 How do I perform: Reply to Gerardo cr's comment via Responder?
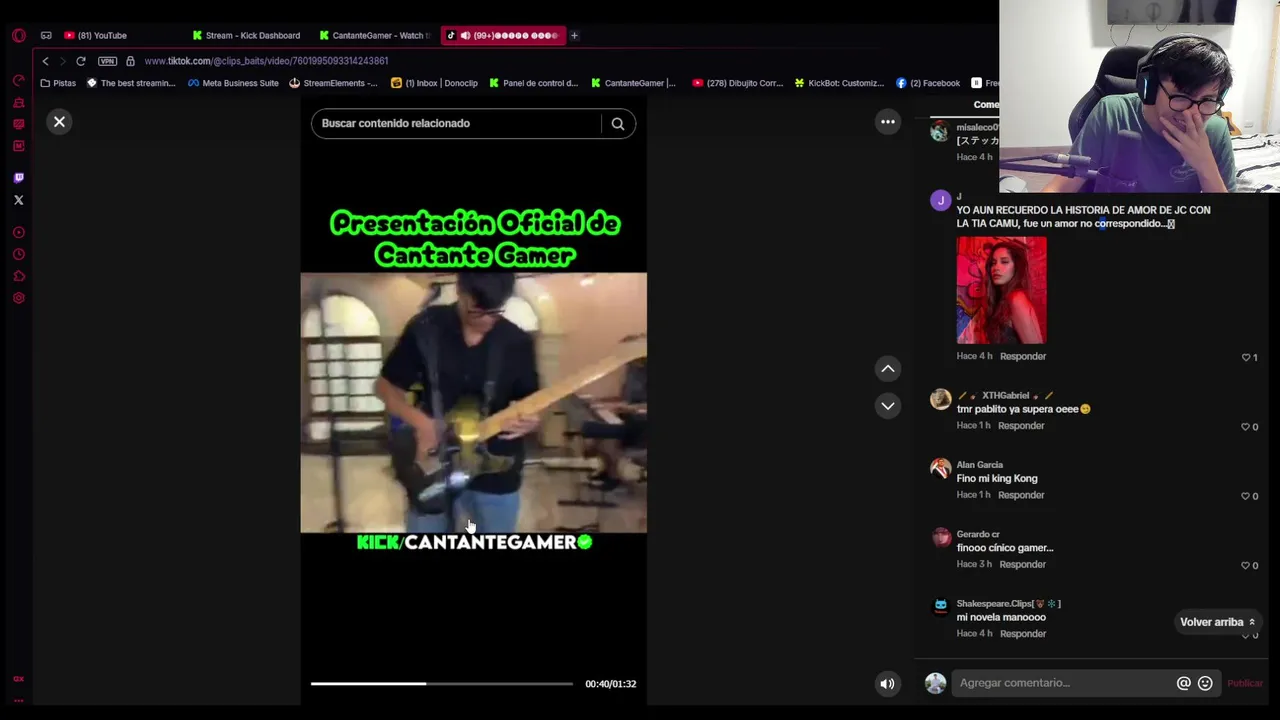click(1022, 565)
